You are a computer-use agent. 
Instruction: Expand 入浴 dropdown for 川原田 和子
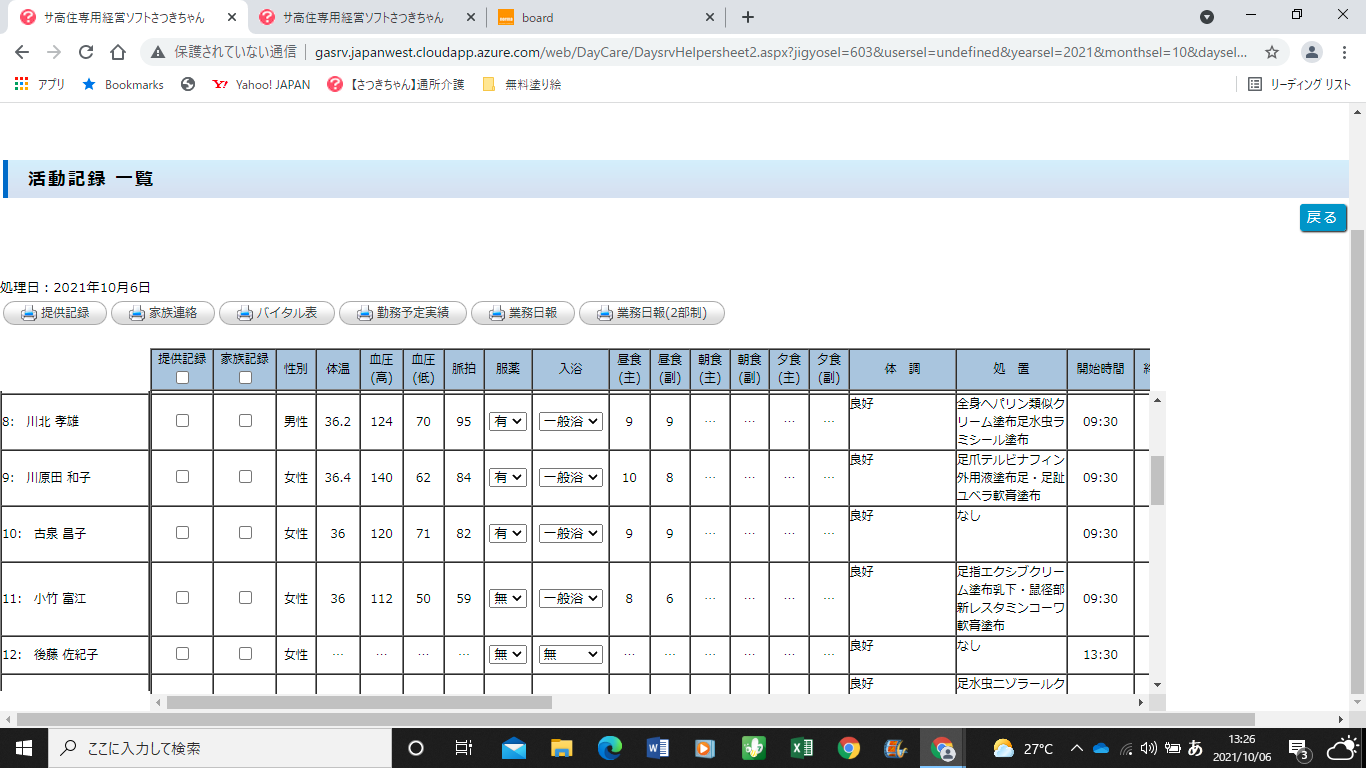[x=570, y=478]
